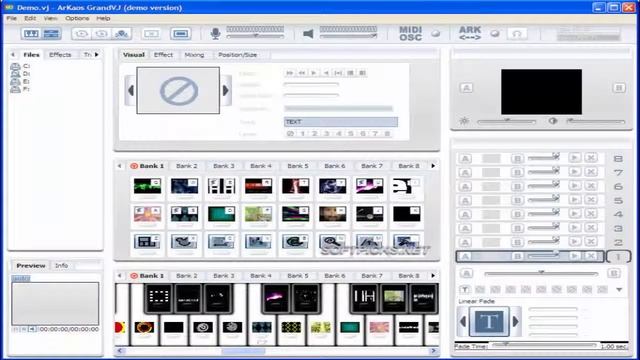Screen dimensions: 640x360
Task: Select layer 5 number in mixer
Action: pyautogui.click(x=618, y=200)
